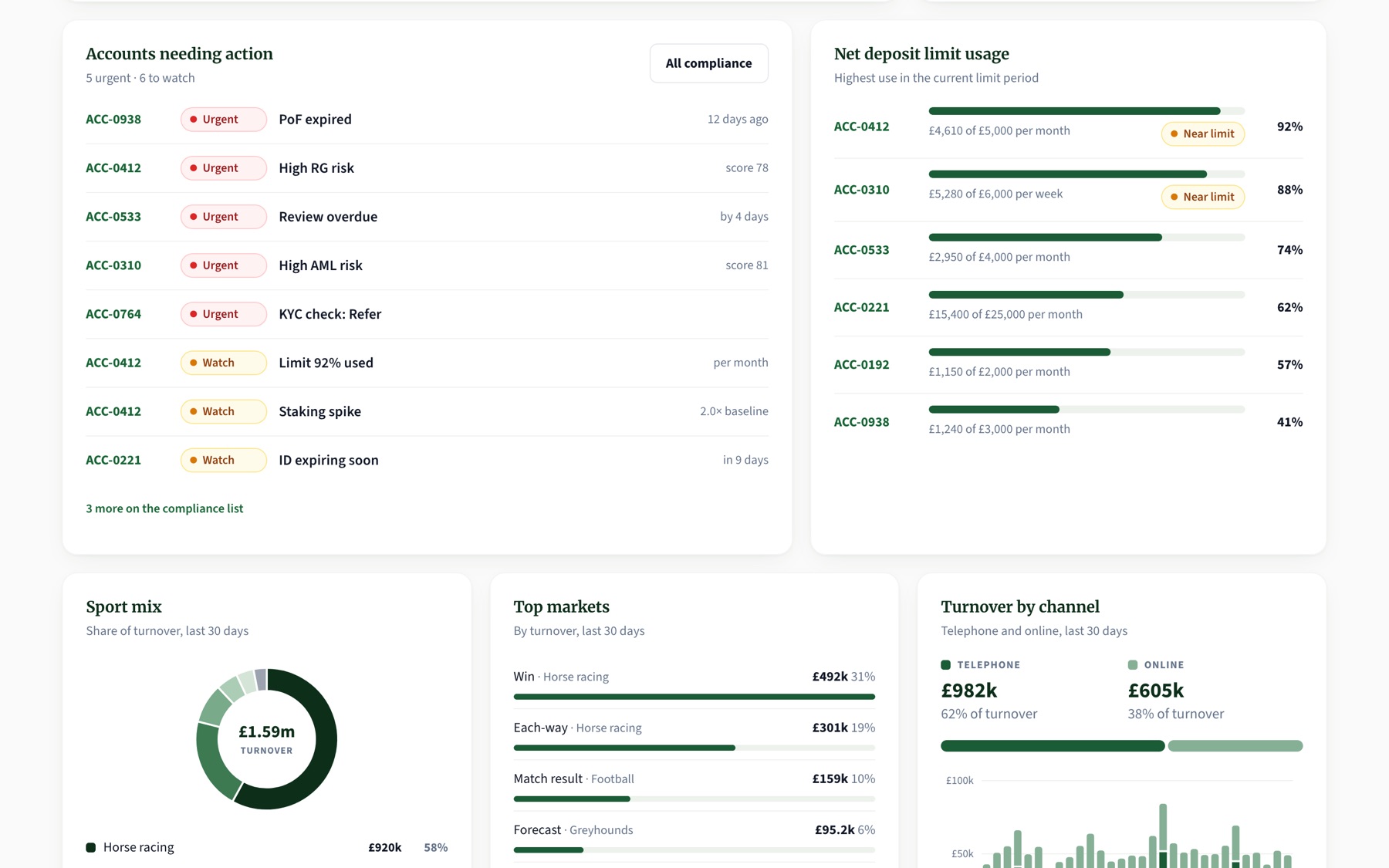1389x868 pixels.
Task: Click Online legend color swatch
Action: [1132, 665]
